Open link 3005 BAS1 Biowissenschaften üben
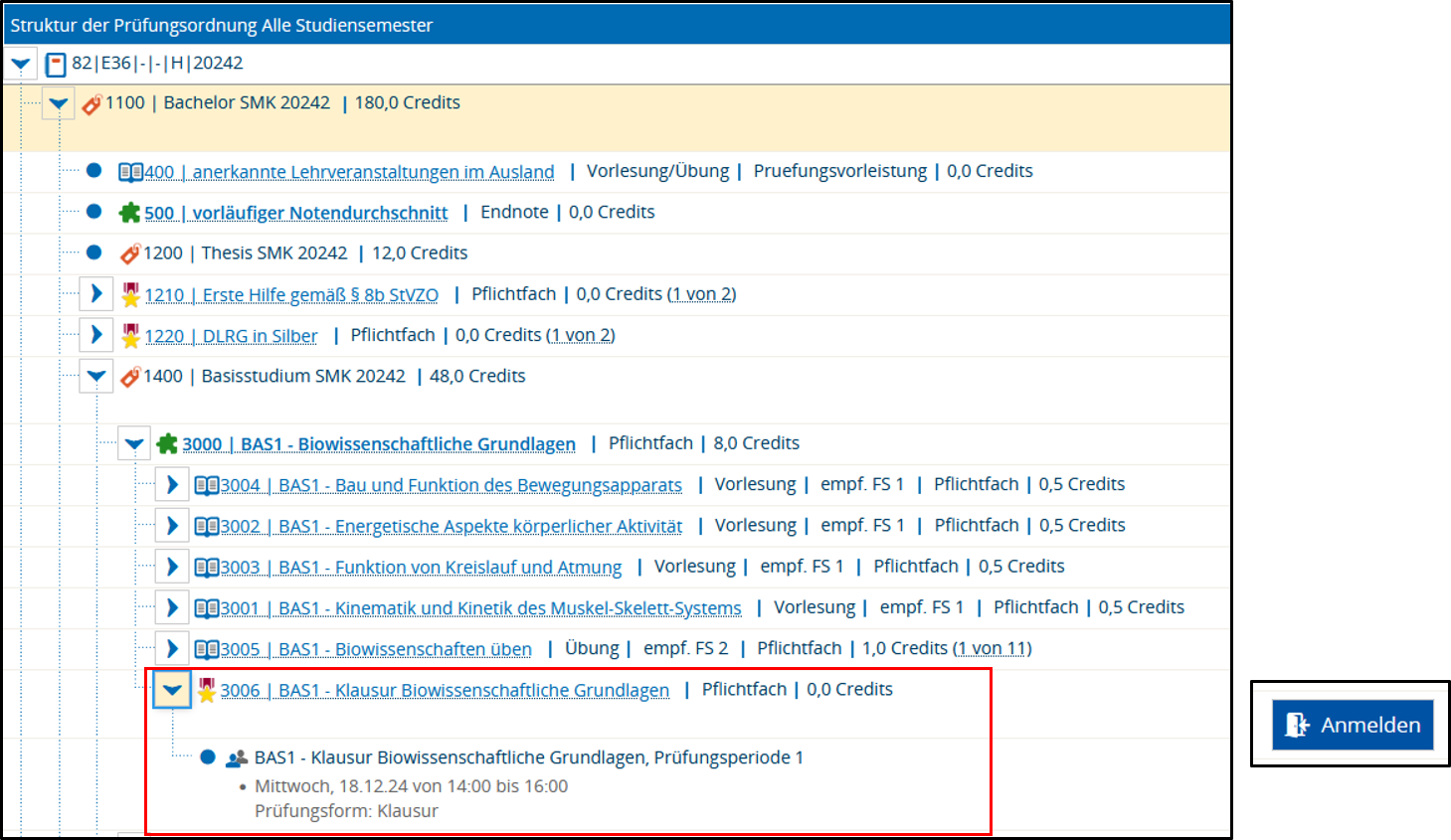 pos(376,649)
